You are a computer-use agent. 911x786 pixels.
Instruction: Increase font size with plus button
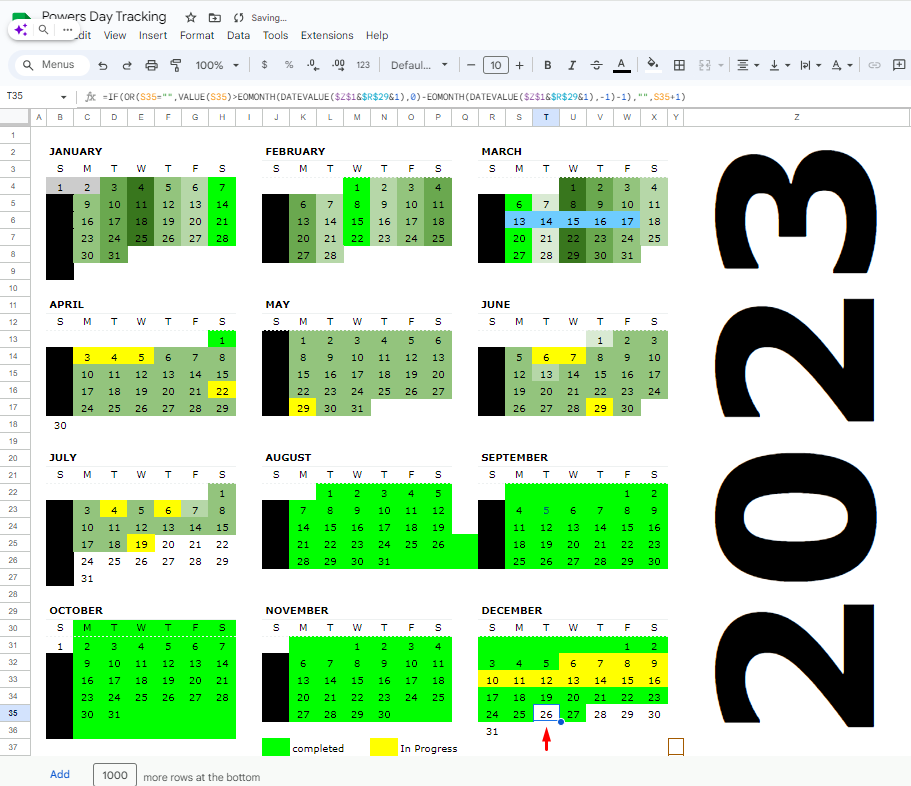pos(520,65)
